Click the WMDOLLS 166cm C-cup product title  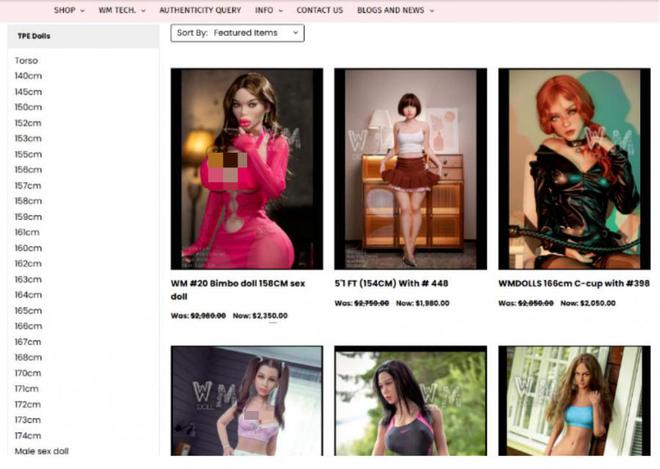click(x=573, y=283)
